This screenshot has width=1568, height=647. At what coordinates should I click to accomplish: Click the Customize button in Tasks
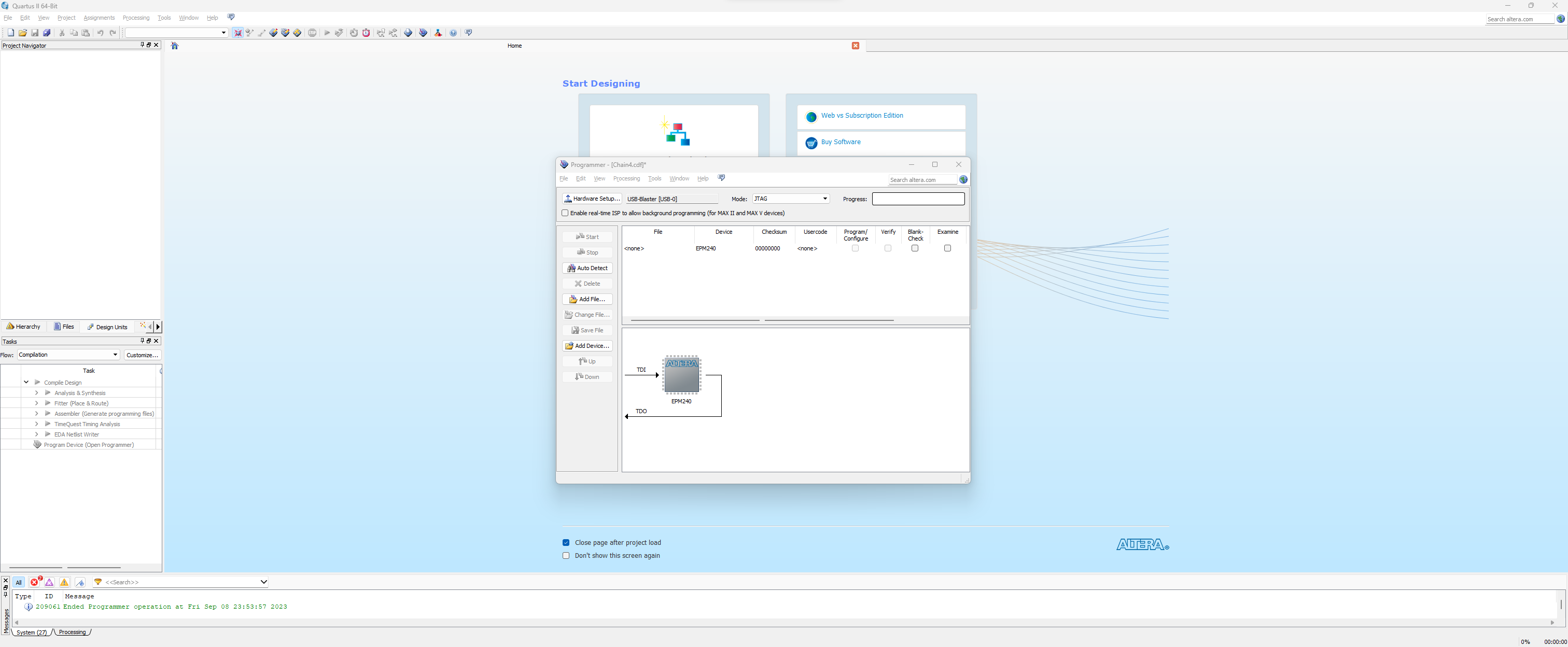coord(143,355)
